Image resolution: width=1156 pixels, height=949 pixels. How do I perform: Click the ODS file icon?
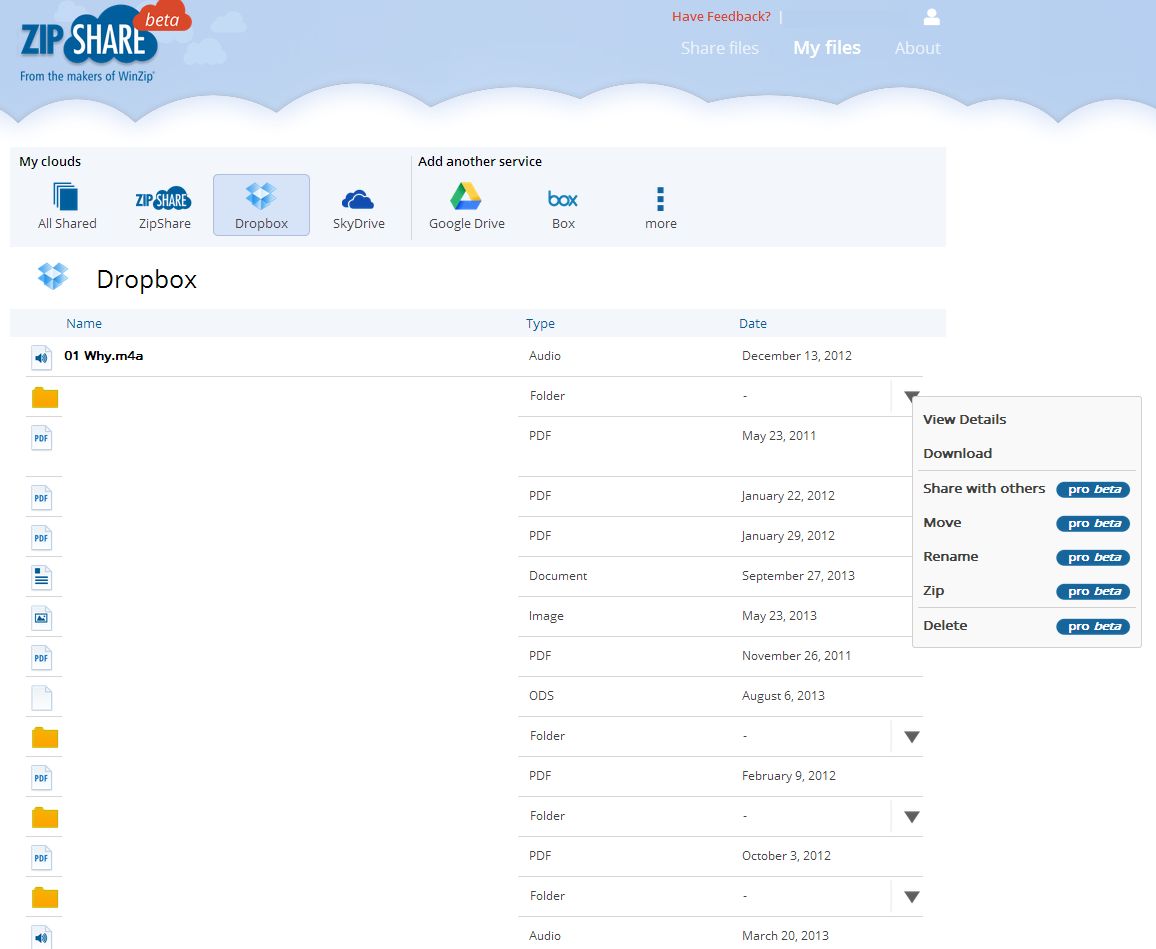pyautogui.click(x=41, y=698)
